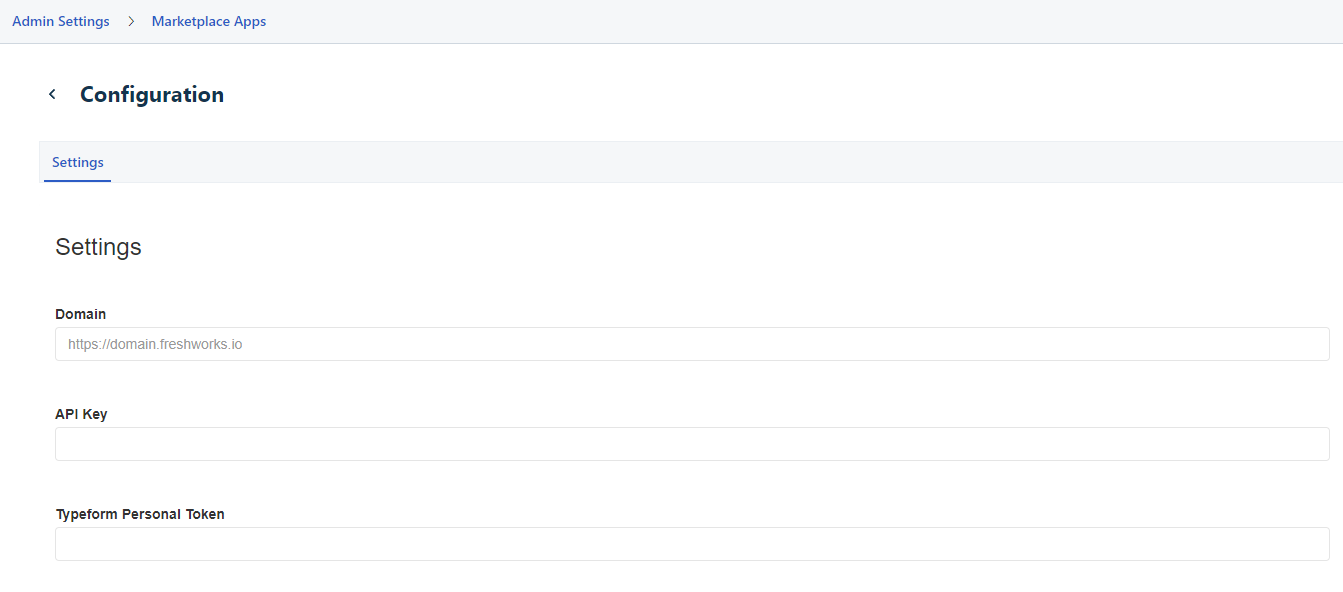The height and width of the screenshot is (592, 1343).
Task: Click the Typeform Personal Token label
Action: click(140, 514)
